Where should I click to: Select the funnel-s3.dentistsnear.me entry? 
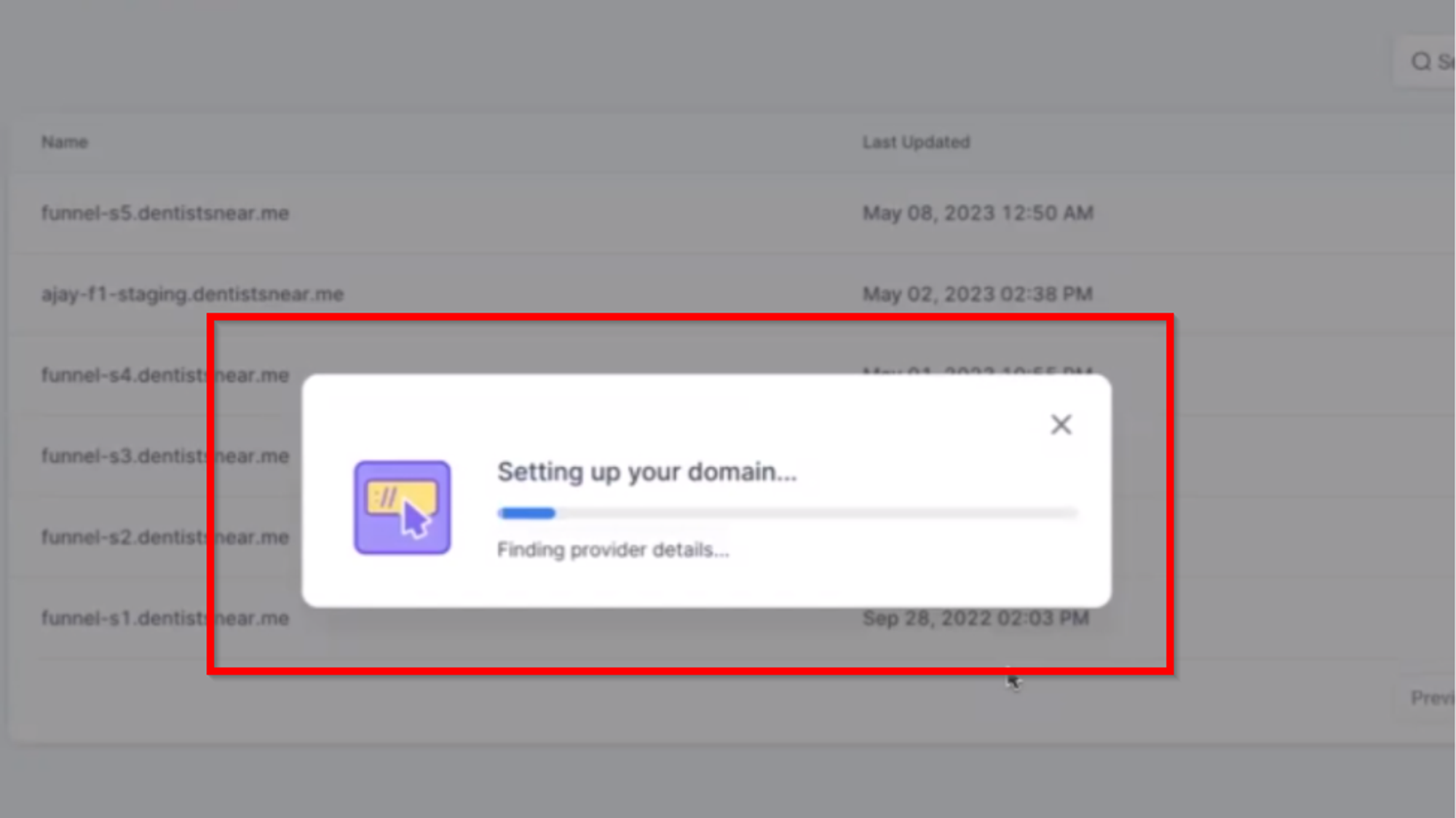[x=165, y=456]
